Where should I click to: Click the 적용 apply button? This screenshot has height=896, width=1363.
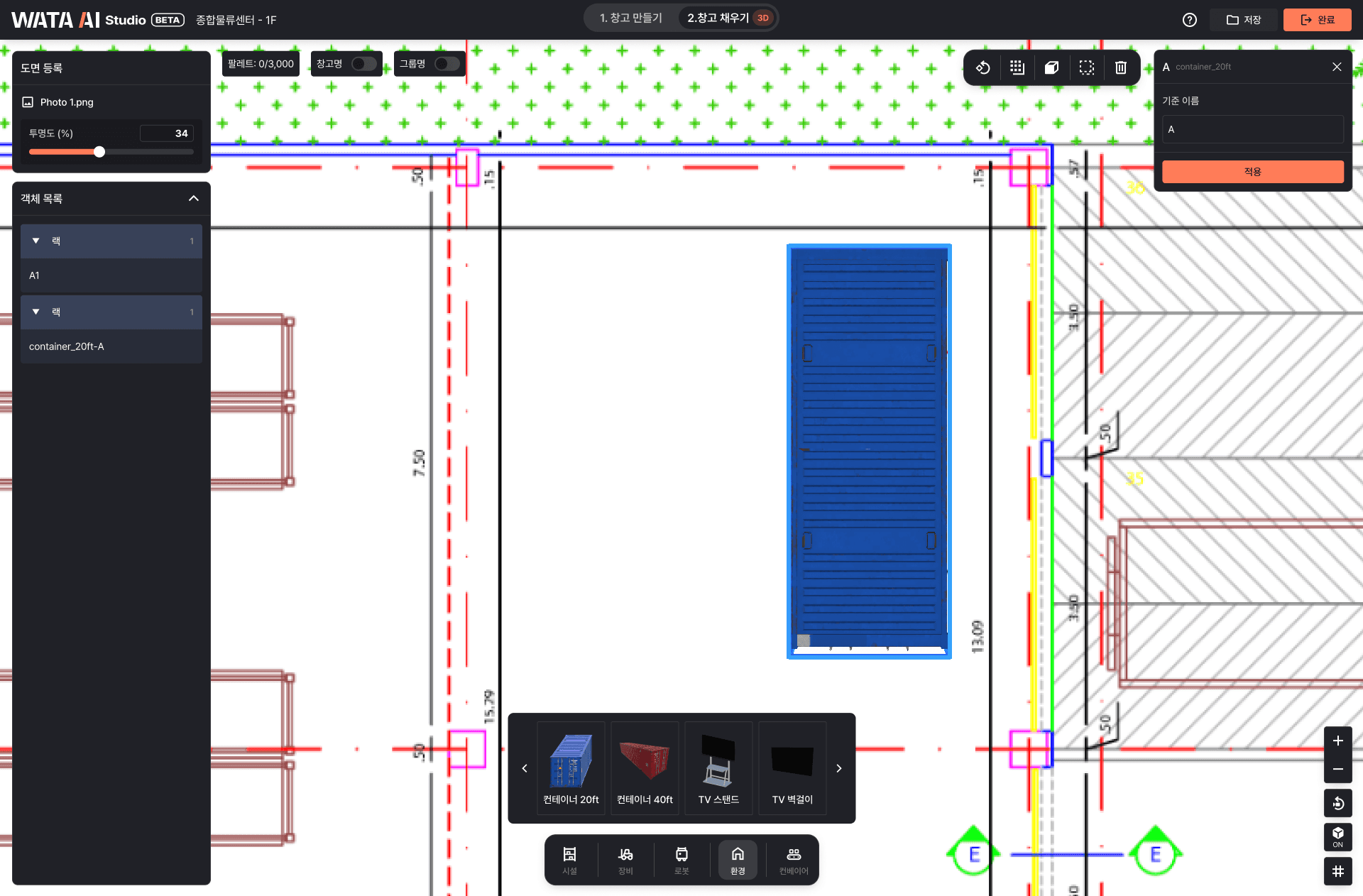(1252, 171)
